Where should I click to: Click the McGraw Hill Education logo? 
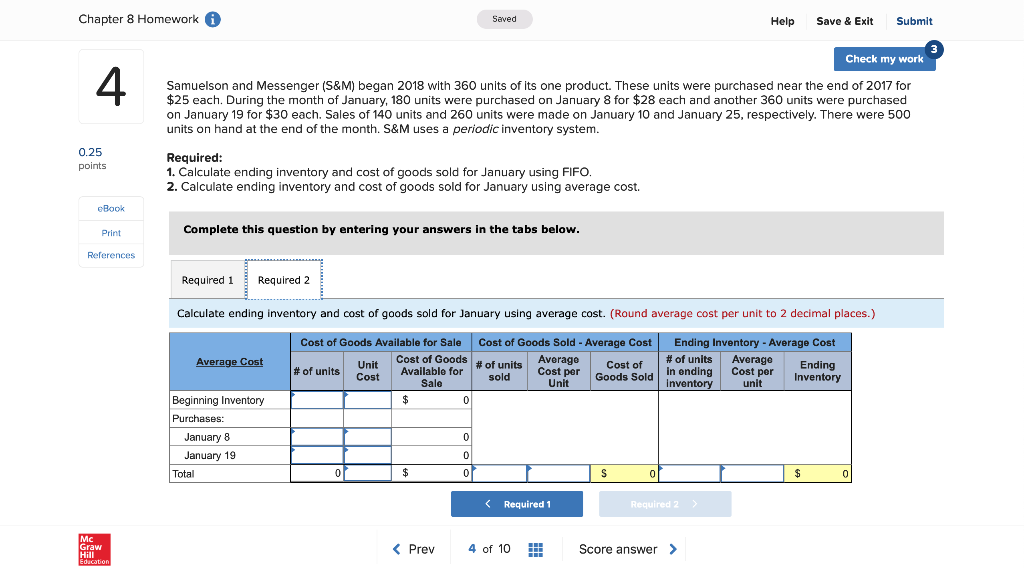click(x=95, y=550)
